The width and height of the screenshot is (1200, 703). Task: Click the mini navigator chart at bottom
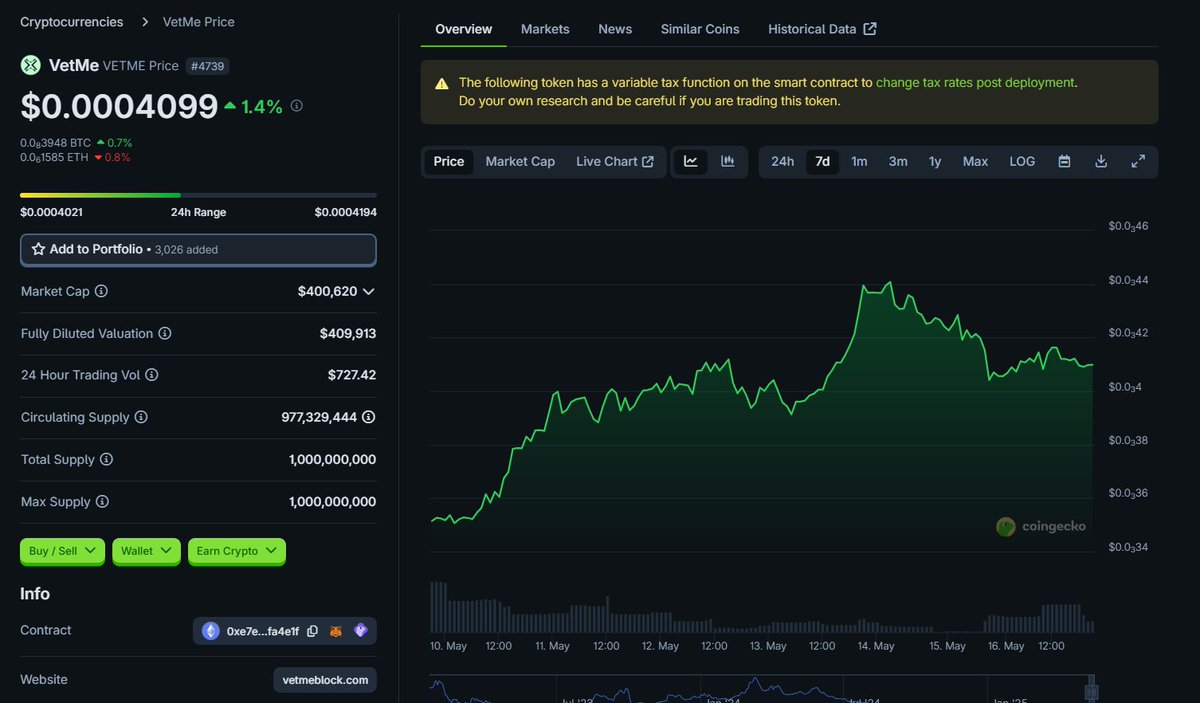click(x=760, y=689)
